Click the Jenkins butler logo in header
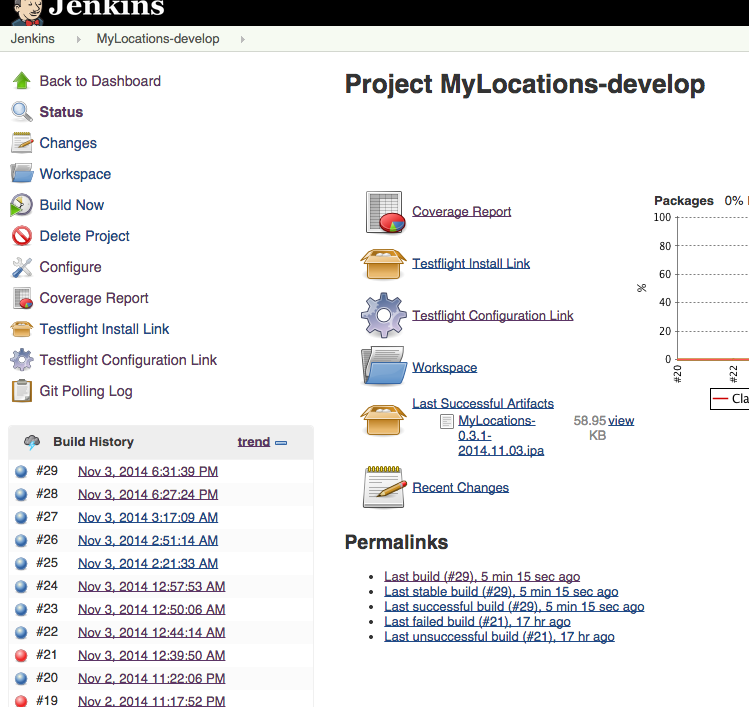Screen dimensions: 749x707 pos(27,12)
